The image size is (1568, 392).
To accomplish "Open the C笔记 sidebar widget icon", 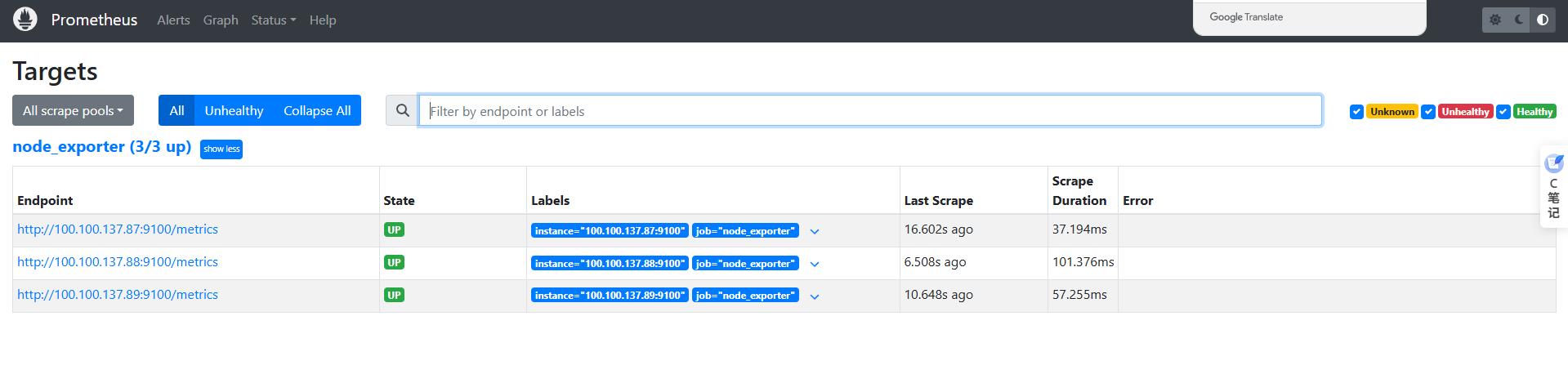I will point(1554,163).
